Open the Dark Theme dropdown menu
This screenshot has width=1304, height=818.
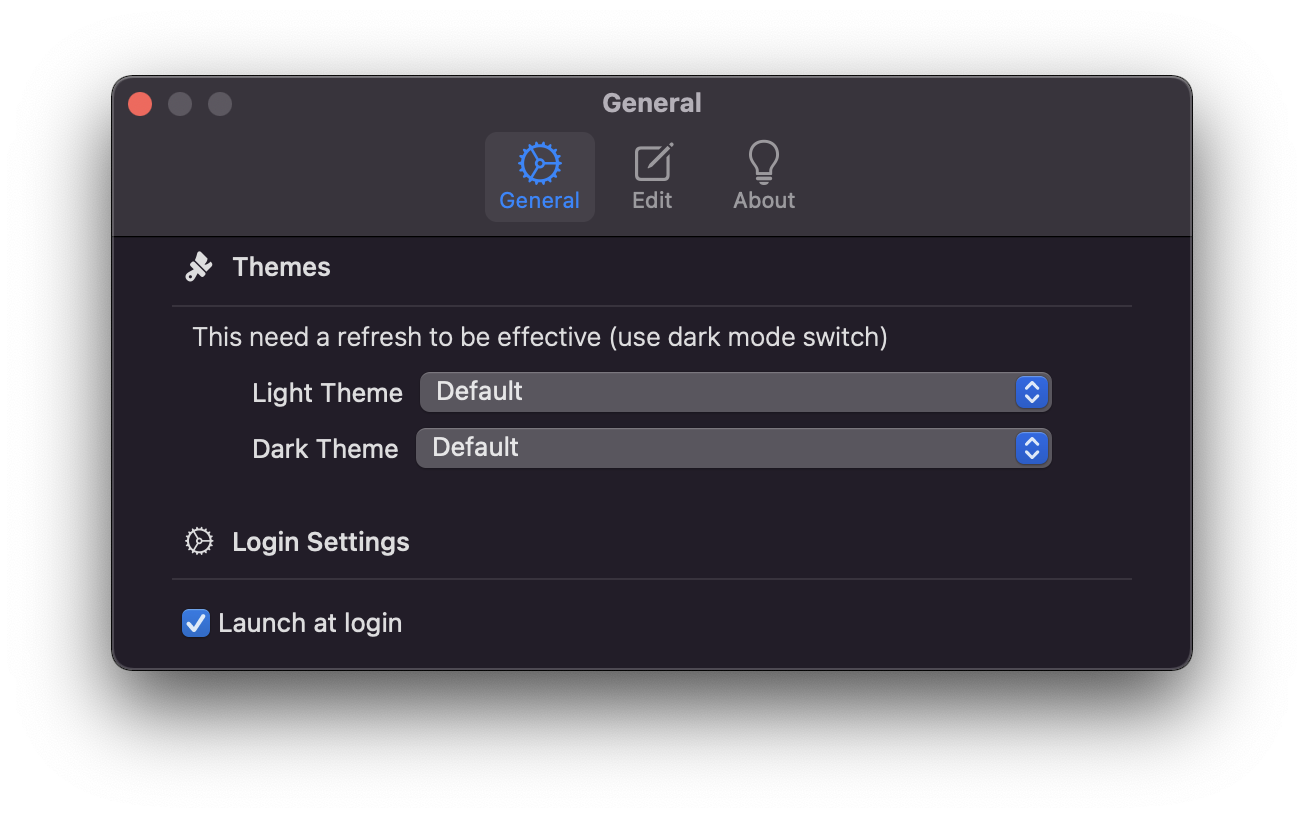733,448
